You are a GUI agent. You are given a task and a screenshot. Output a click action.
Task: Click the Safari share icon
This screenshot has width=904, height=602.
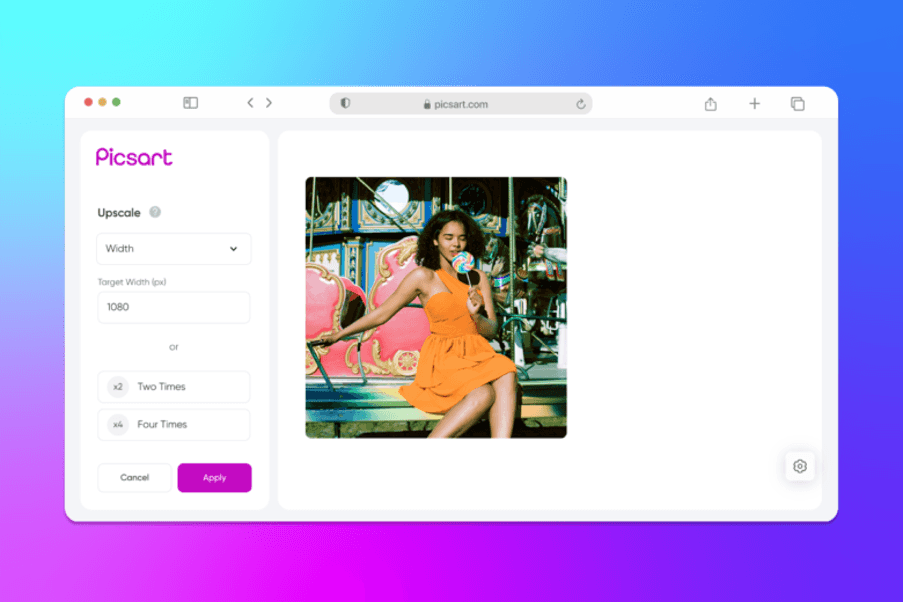click(x=711, y=103)
